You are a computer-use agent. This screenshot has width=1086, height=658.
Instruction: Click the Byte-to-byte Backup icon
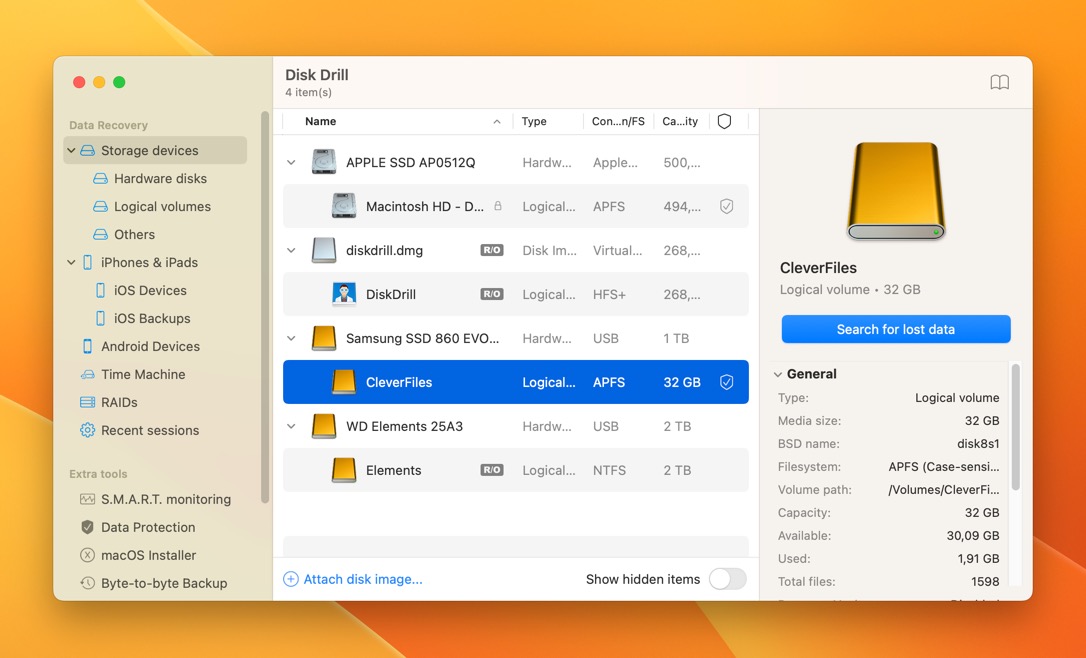pyautogui.click(x=87, y=583)
